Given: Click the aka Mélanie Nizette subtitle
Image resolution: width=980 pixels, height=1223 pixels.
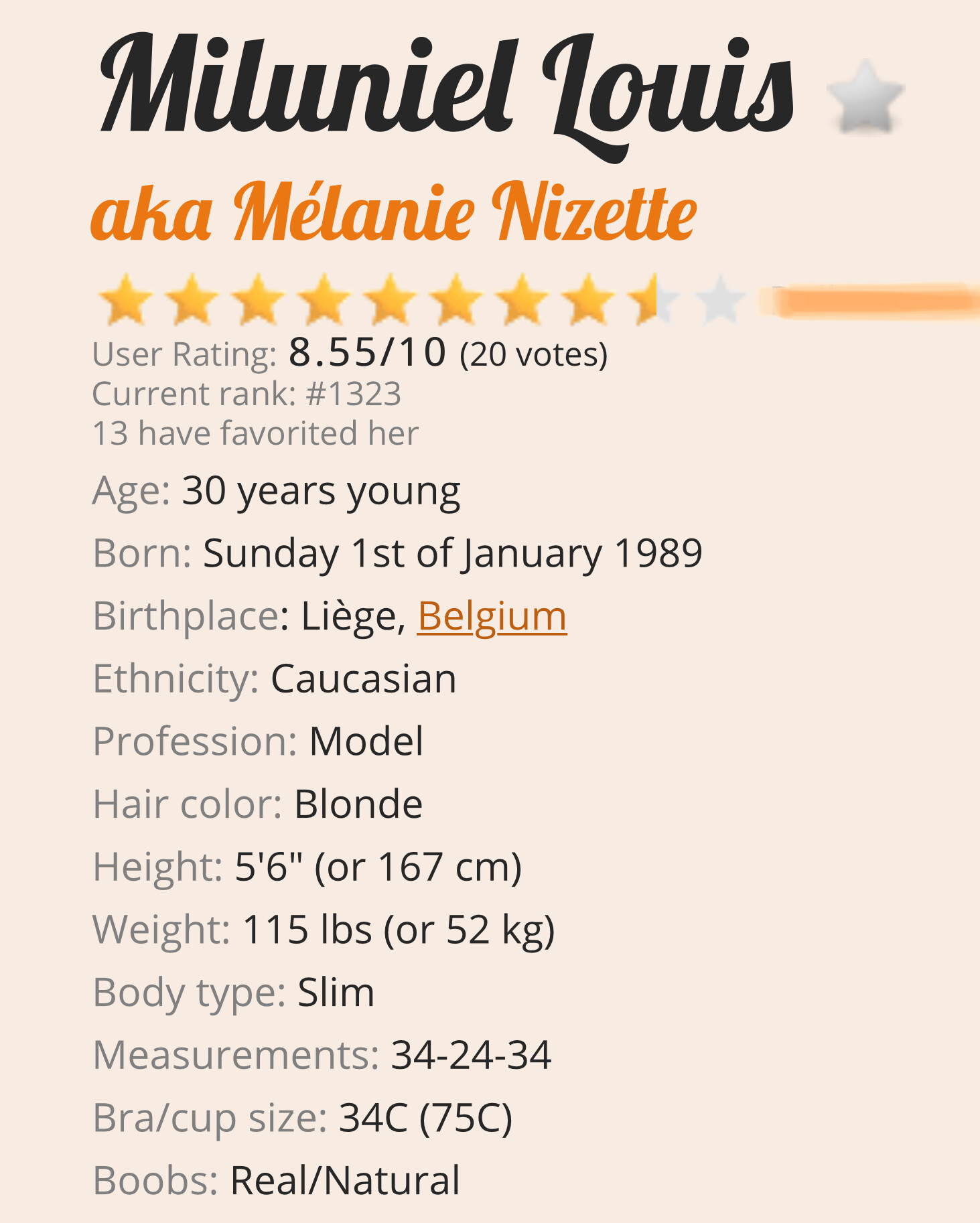Looking at the screenshot, I should click(x=394, y=212).
